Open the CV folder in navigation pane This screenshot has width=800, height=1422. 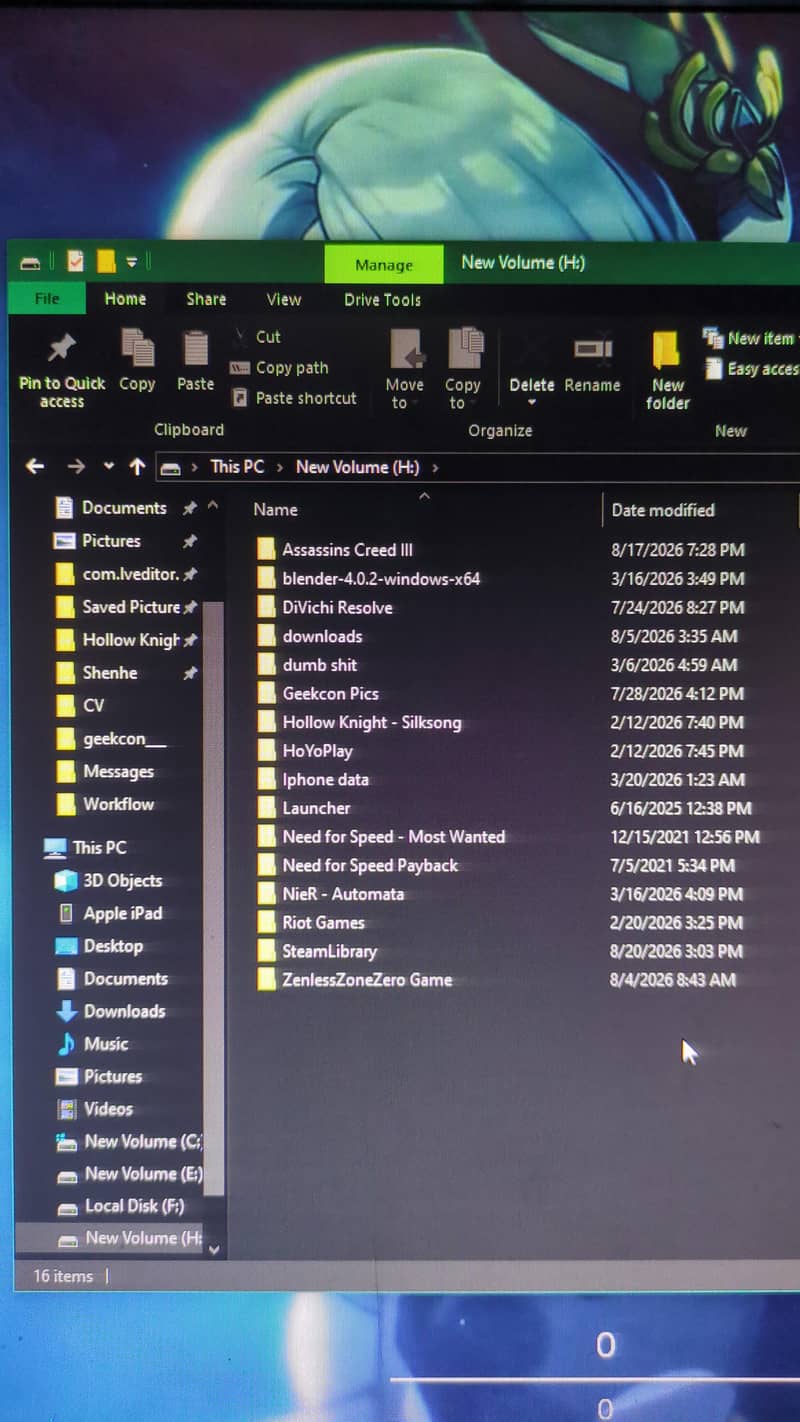tap(93, 706)
